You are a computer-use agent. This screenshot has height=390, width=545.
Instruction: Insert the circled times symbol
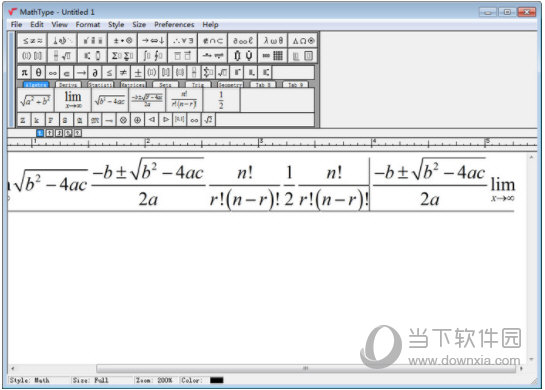[123, 120]
